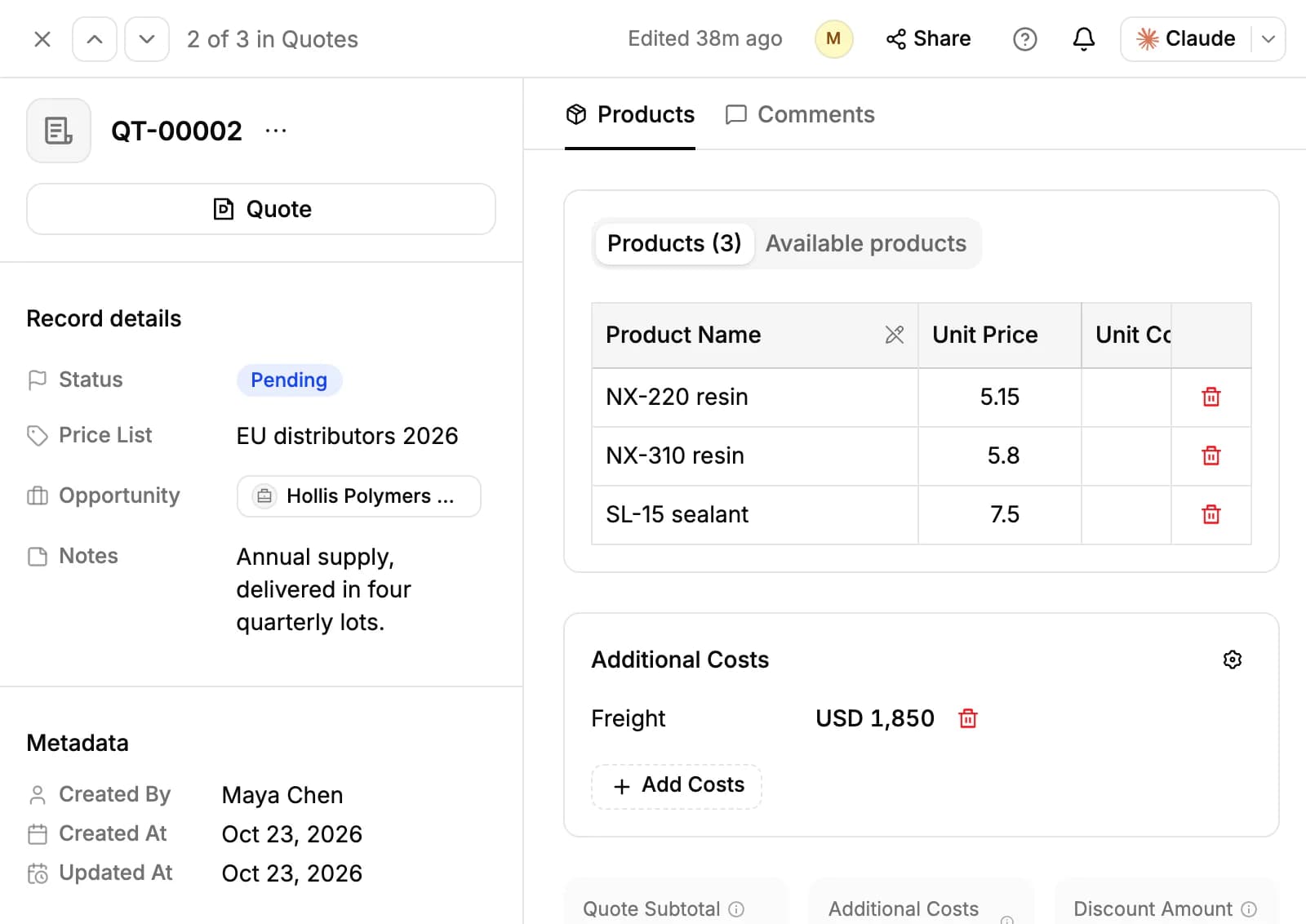This screenshot has height=924, width=1306.
Task: Open the Claude assistant
Action: coord(1185,39)
